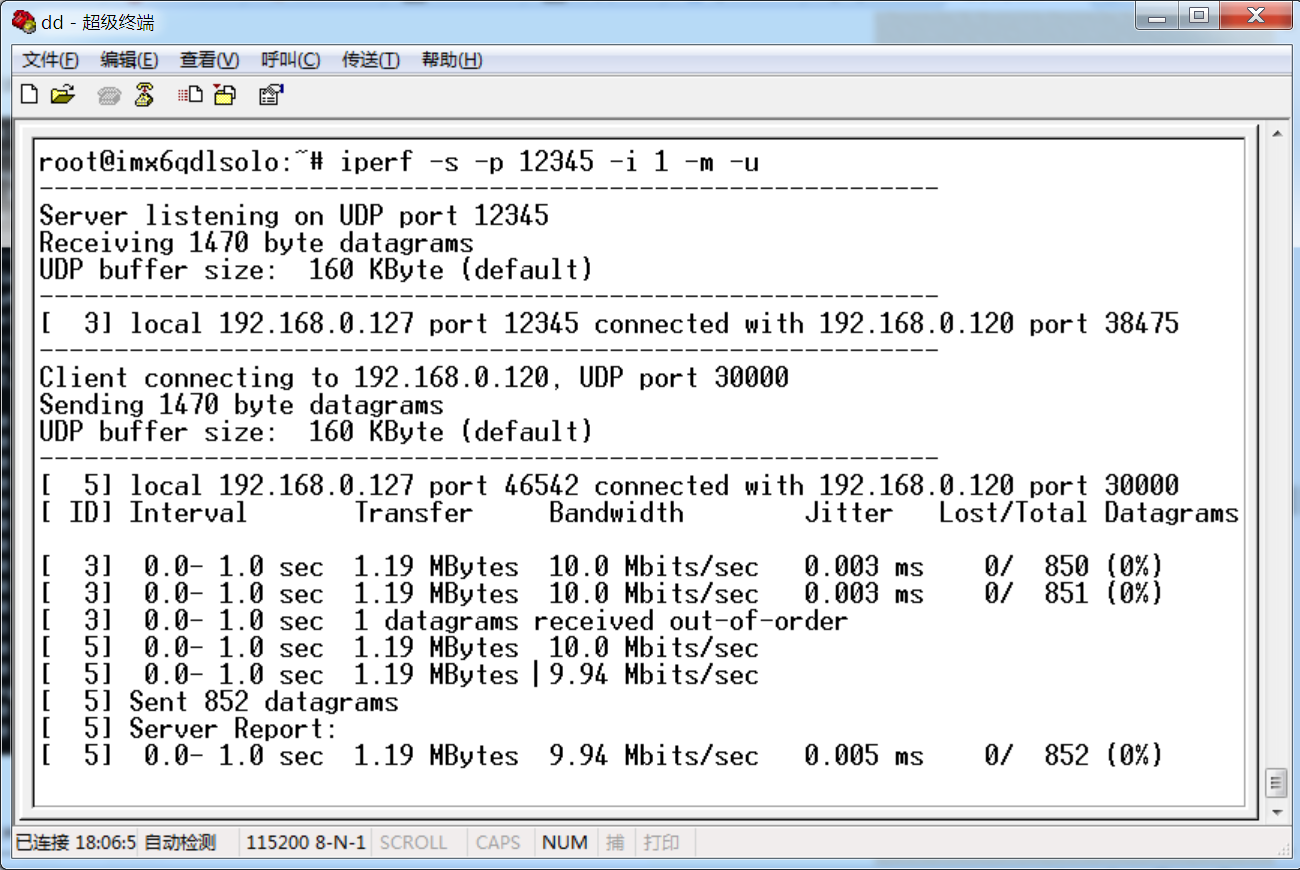Click the Open file toolbar icon
The height and width of the screenshot is (870, 1300).
pos(63,95)
